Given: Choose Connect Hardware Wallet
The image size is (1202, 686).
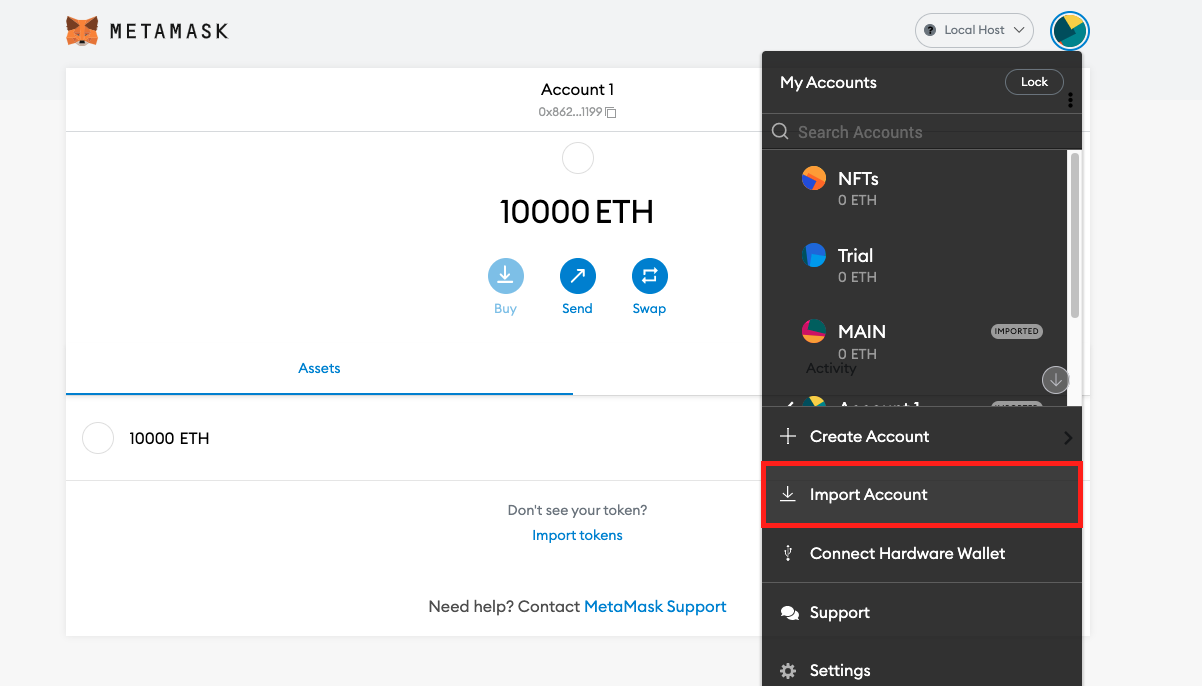Looking at the screenshot, I should (x=922, y=553).
